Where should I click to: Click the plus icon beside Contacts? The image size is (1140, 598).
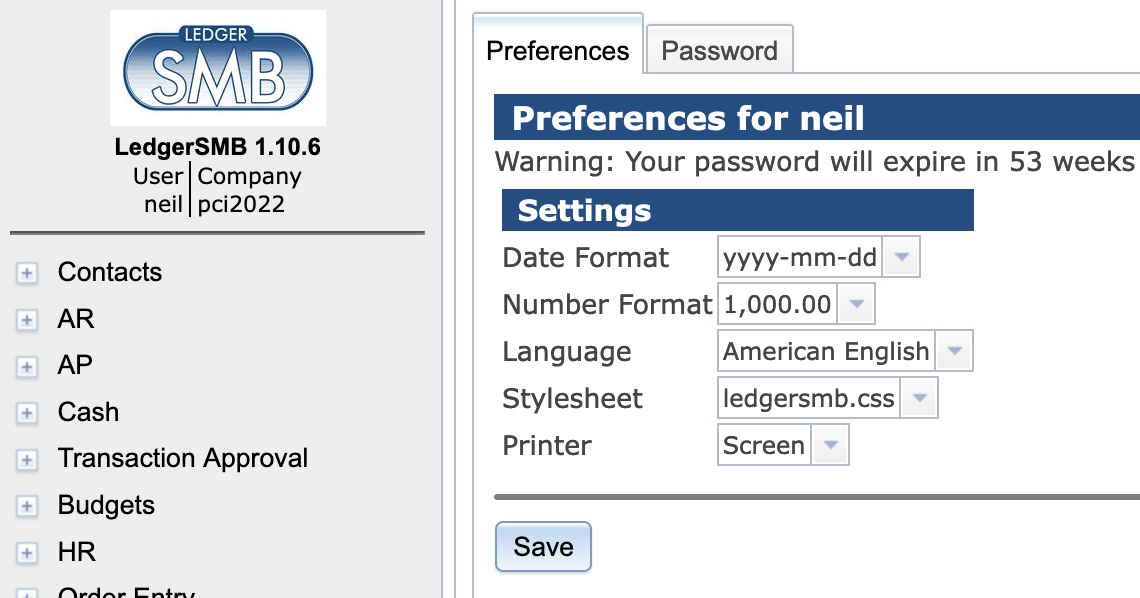pos(26,273)
